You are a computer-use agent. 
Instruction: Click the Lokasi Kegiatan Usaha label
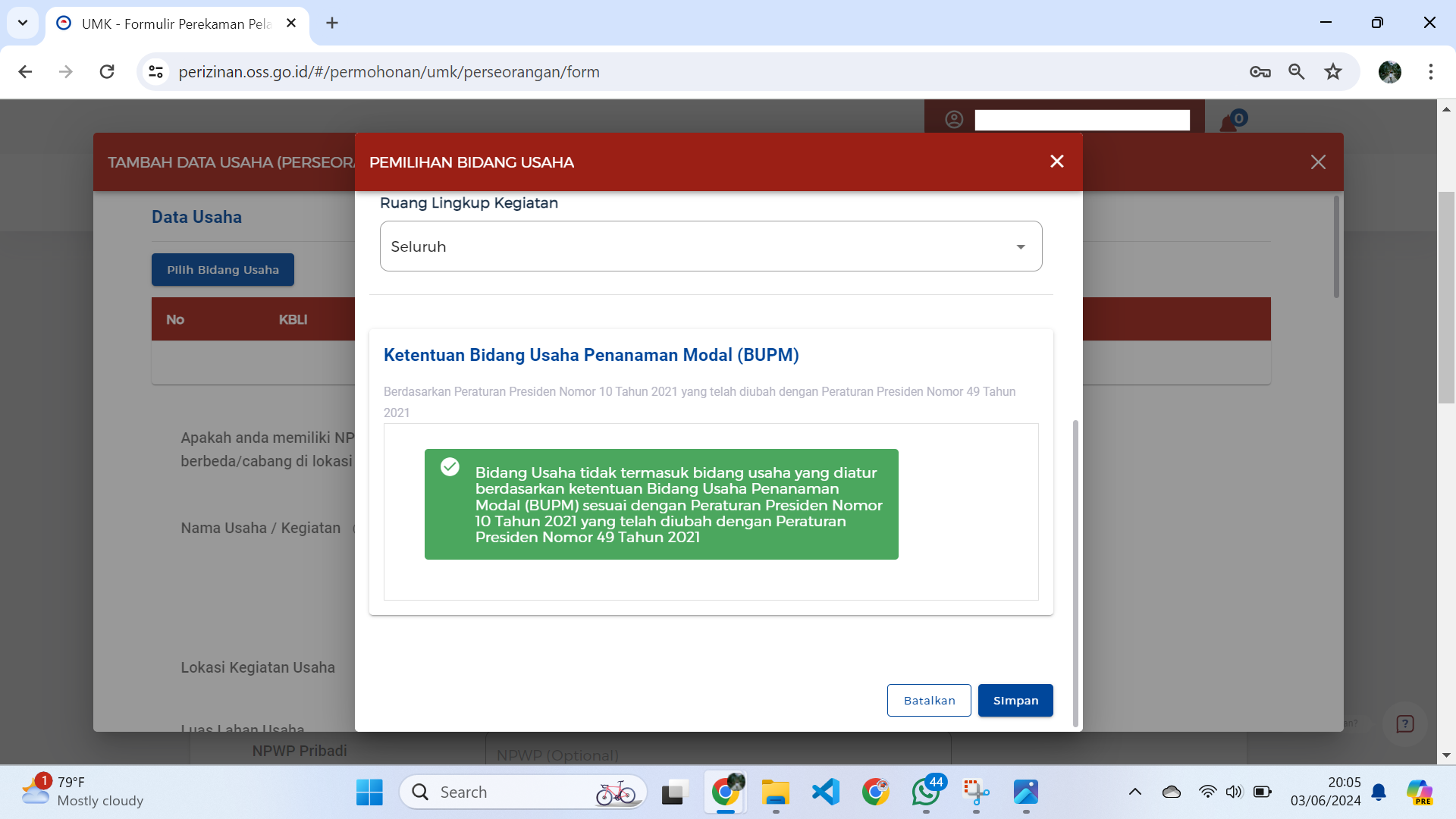click(258, 667)
